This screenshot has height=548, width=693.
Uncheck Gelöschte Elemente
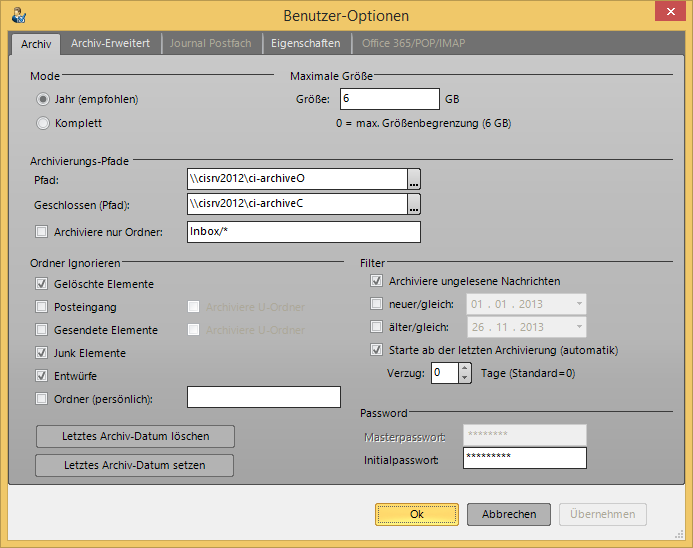point(42,284)
